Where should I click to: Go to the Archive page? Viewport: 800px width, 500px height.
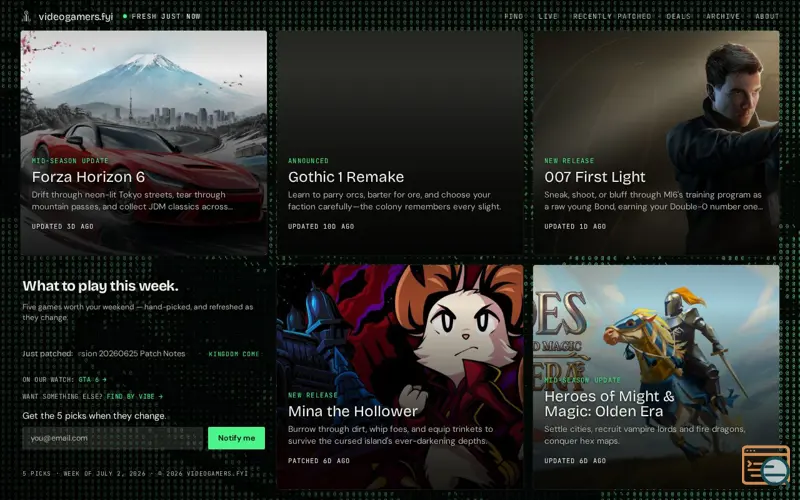pyautogui.click(x=722, y=16)
